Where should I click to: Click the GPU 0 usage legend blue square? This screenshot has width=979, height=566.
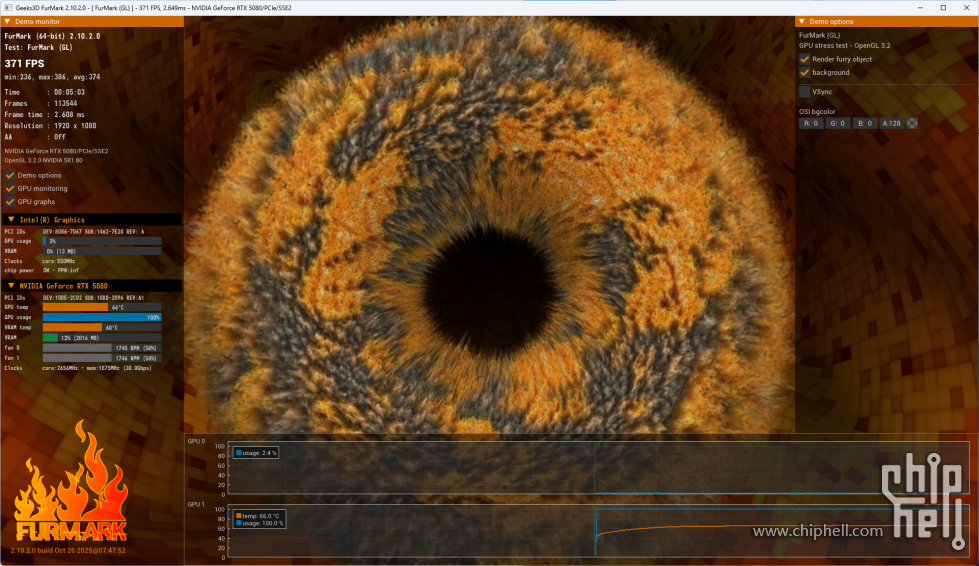pos(237,453)
